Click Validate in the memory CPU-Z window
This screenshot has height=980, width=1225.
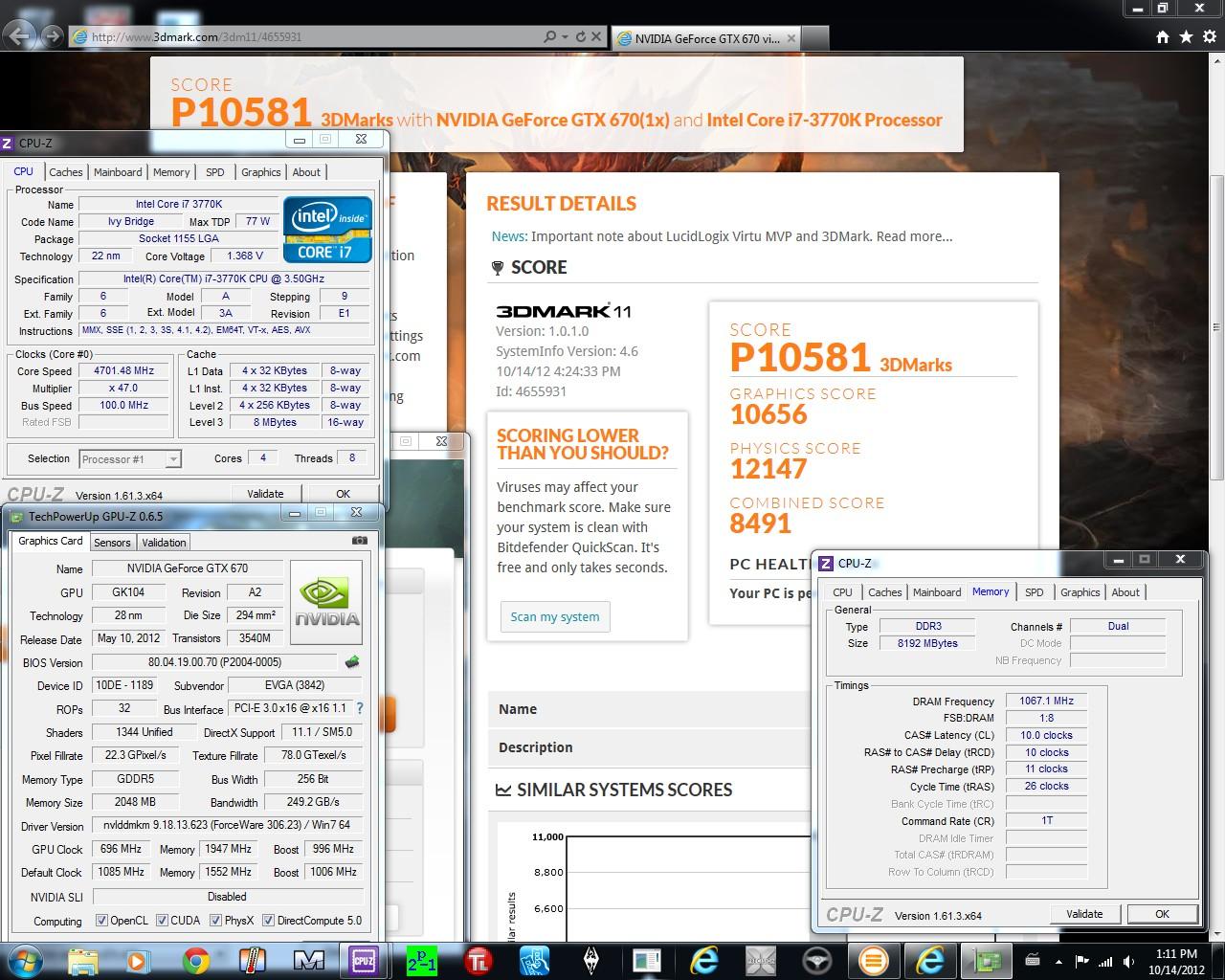(1084, 914)
